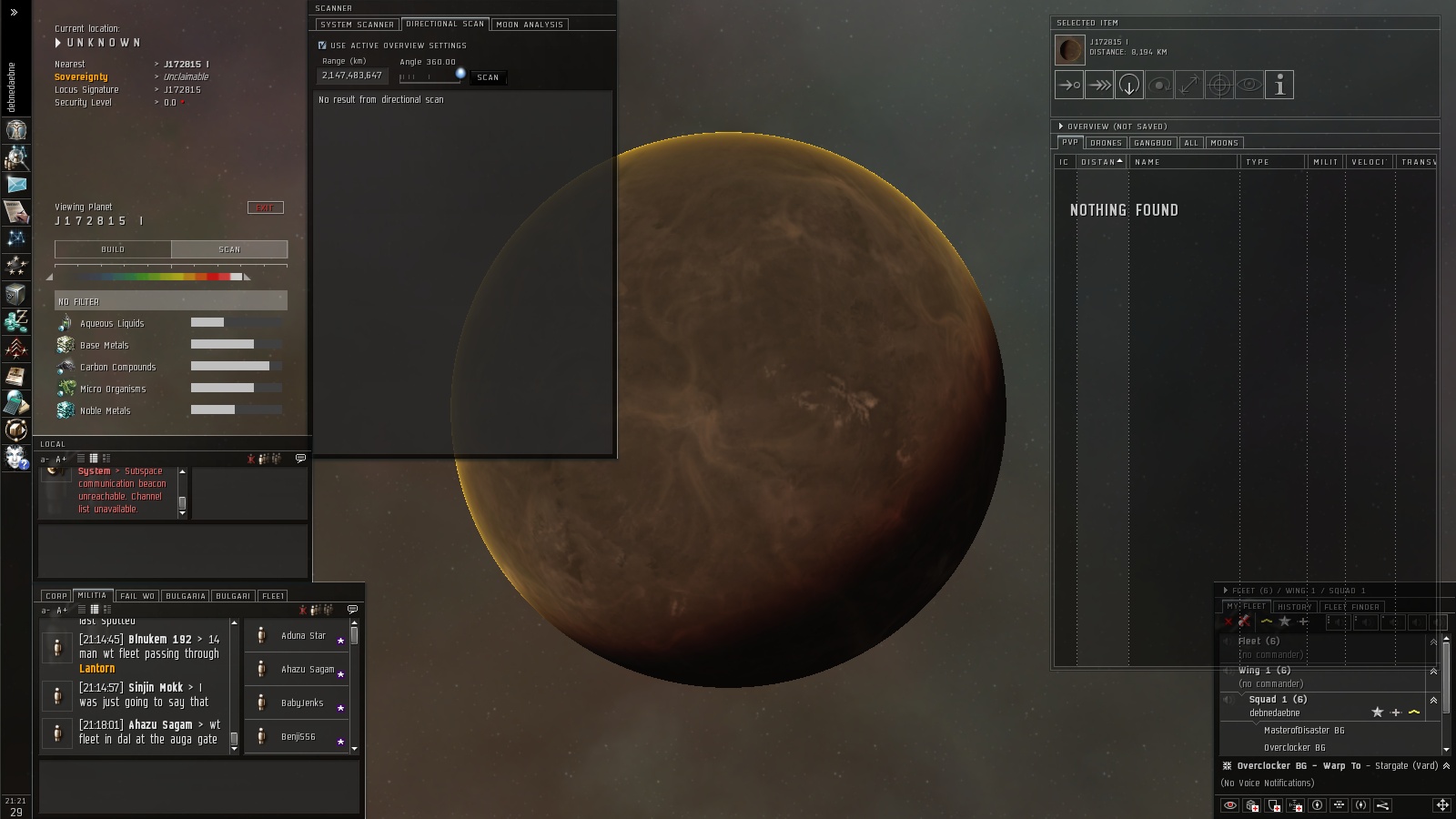Click the circular down-arrow icon in Selected Item
Screen dimensions: 1456x819
click(1129, 85)
